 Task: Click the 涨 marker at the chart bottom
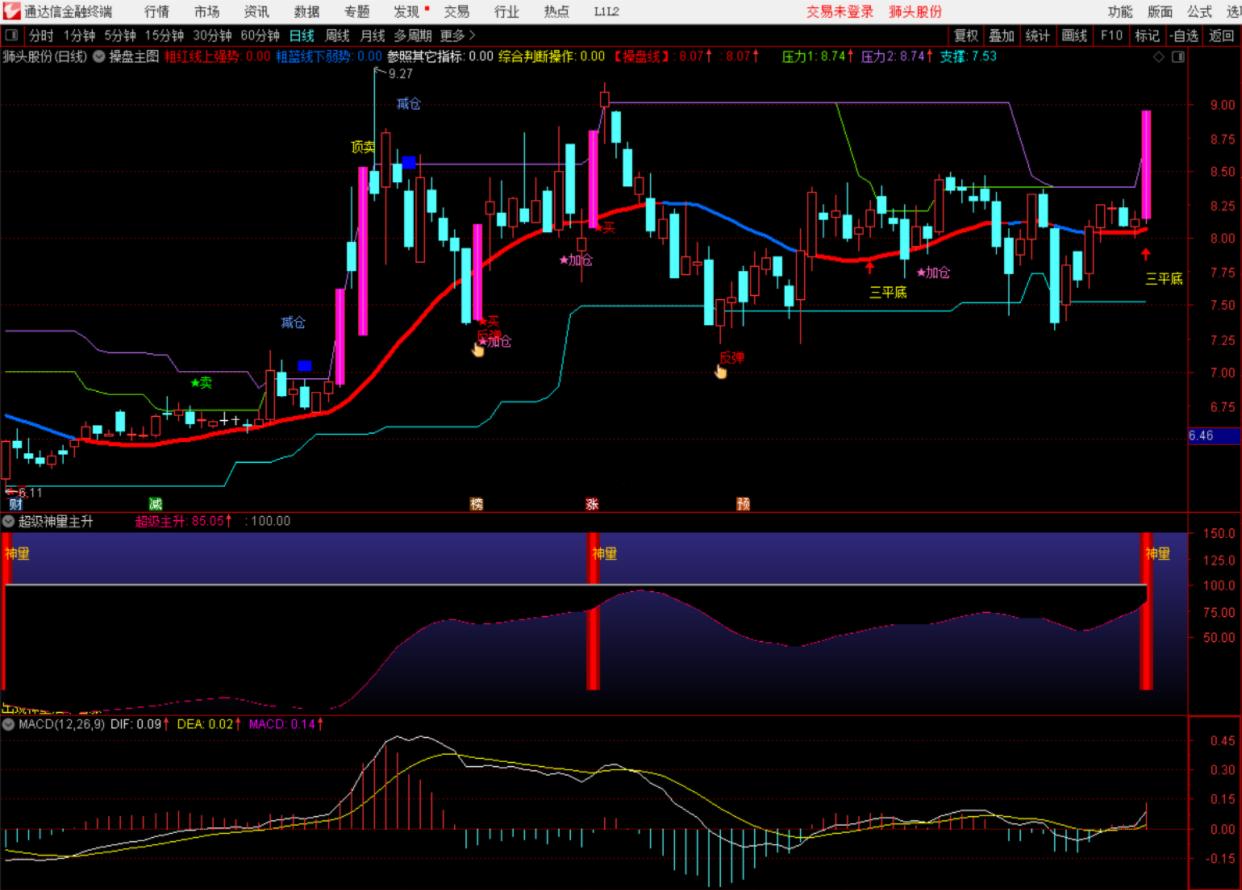(592, 504)
